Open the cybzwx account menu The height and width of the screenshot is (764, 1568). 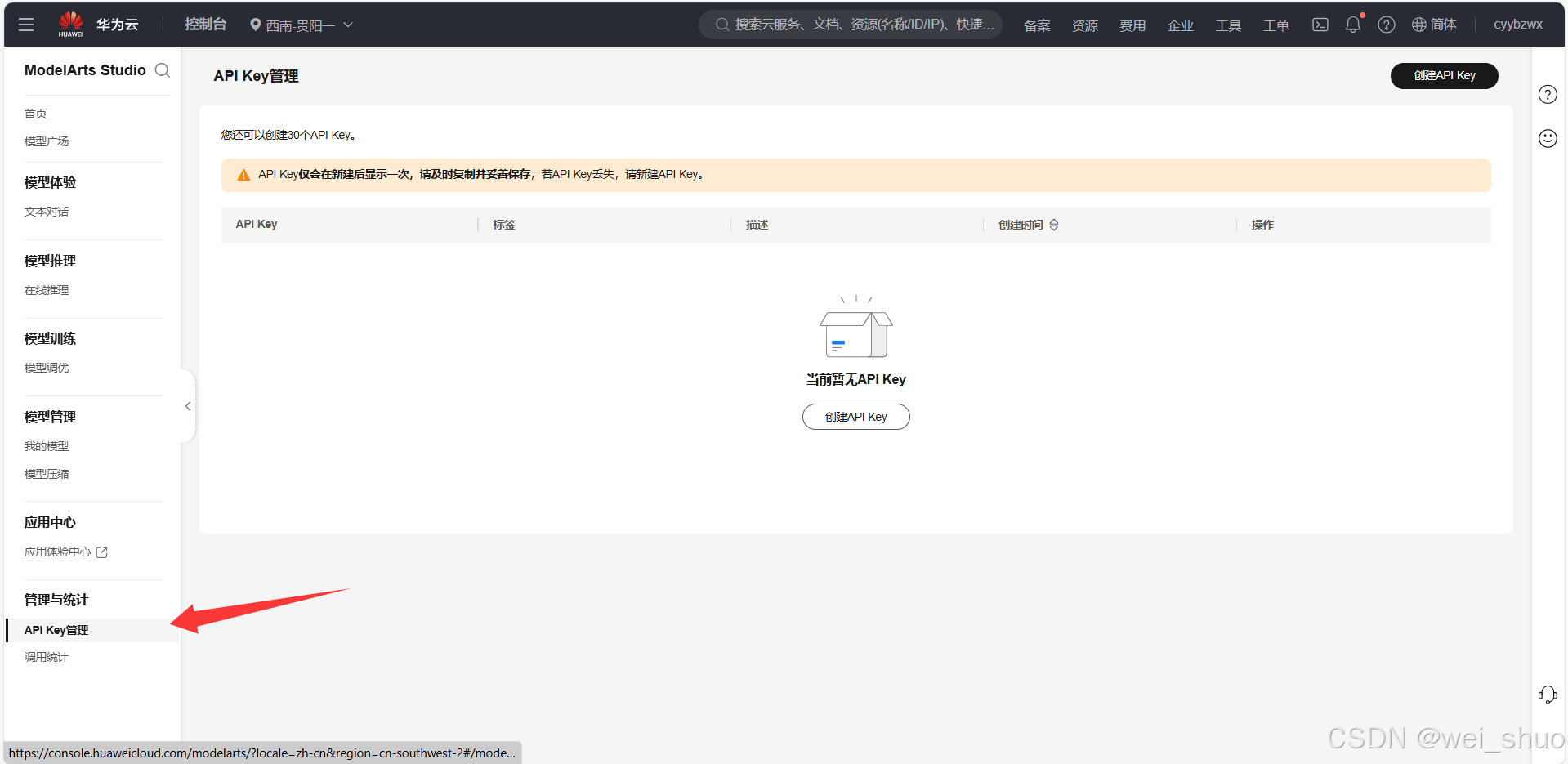click(1518, 25)
